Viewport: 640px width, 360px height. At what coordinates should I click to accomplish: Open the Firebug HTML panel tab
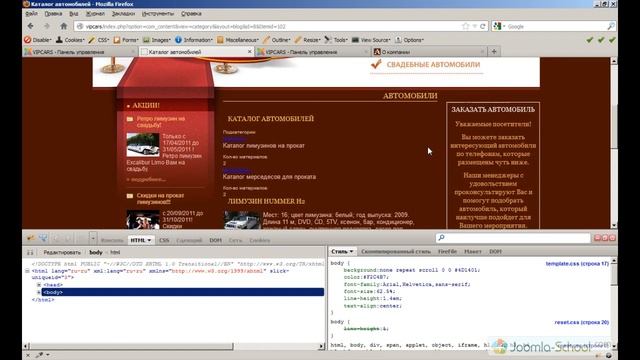coord(141,240)
